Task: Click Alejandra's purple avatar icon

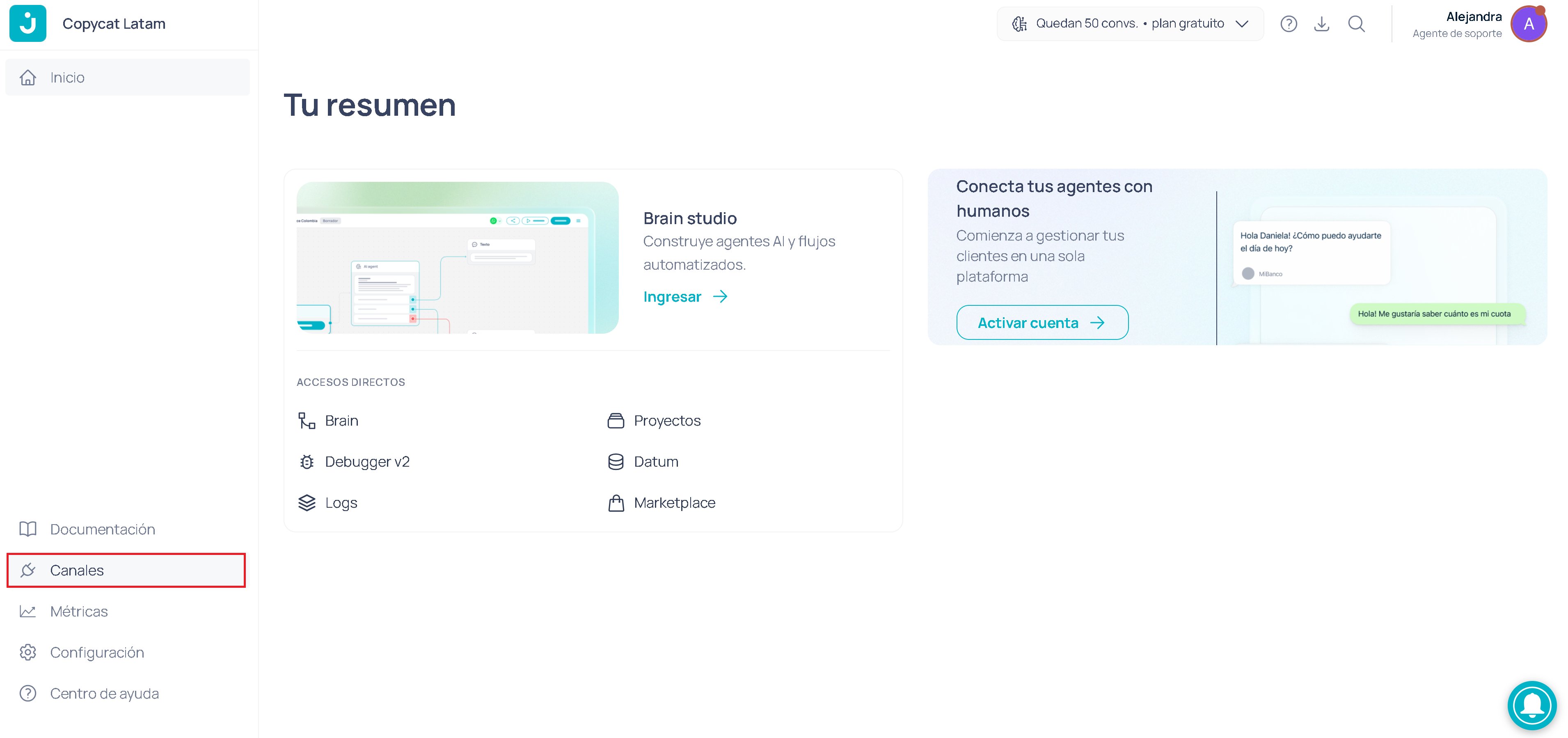Action: 1529,24
